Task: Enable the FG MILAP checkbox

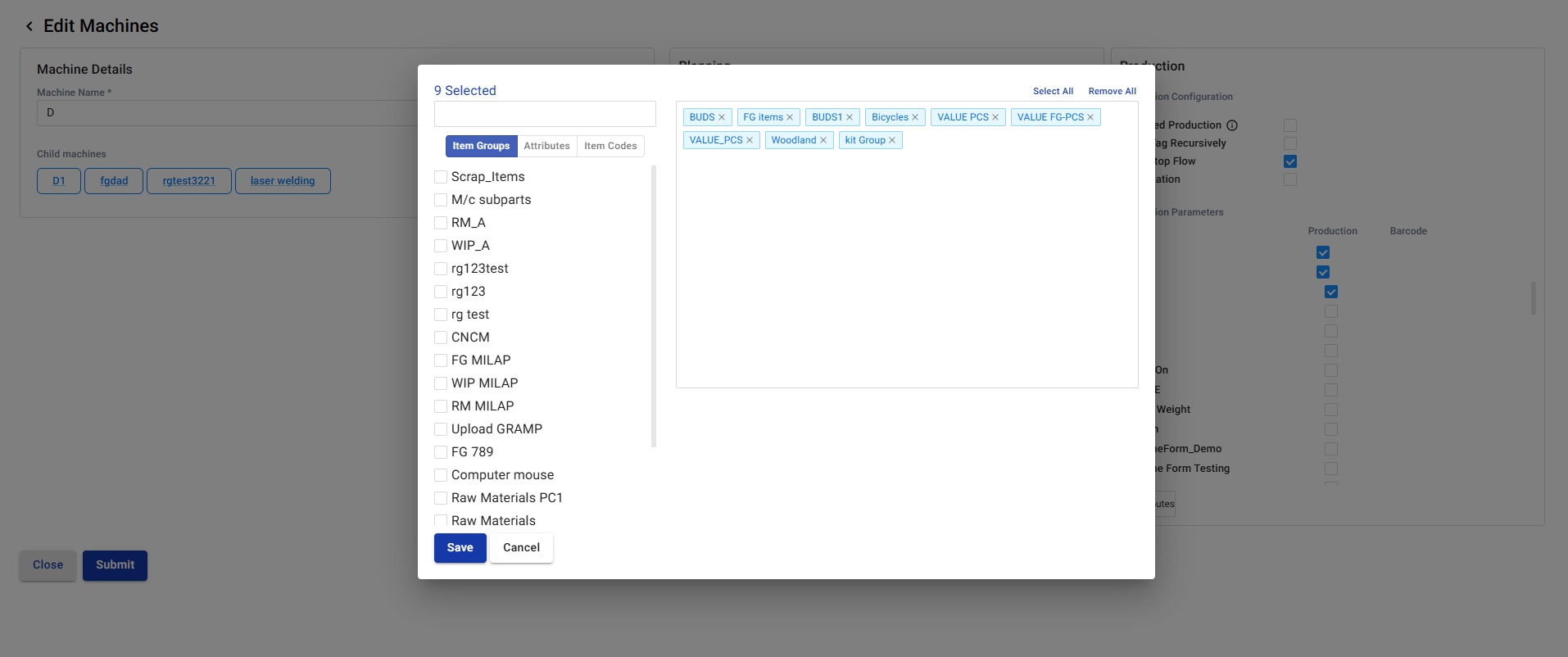Action: pyautogui.click(x=441, y=360)
